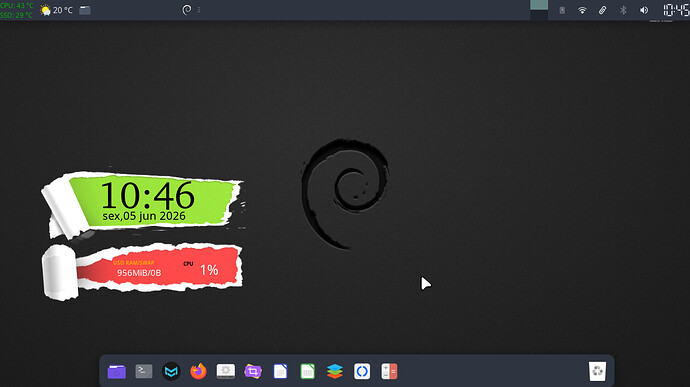
Task: Click the weather sun icon in top panel
Action: tap(45, 10)
